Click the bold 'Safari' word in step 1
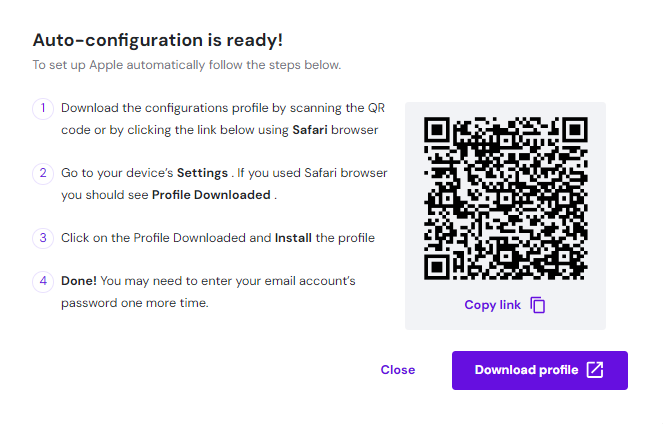Viewport: 663px width, 424px height. (313, 129)
